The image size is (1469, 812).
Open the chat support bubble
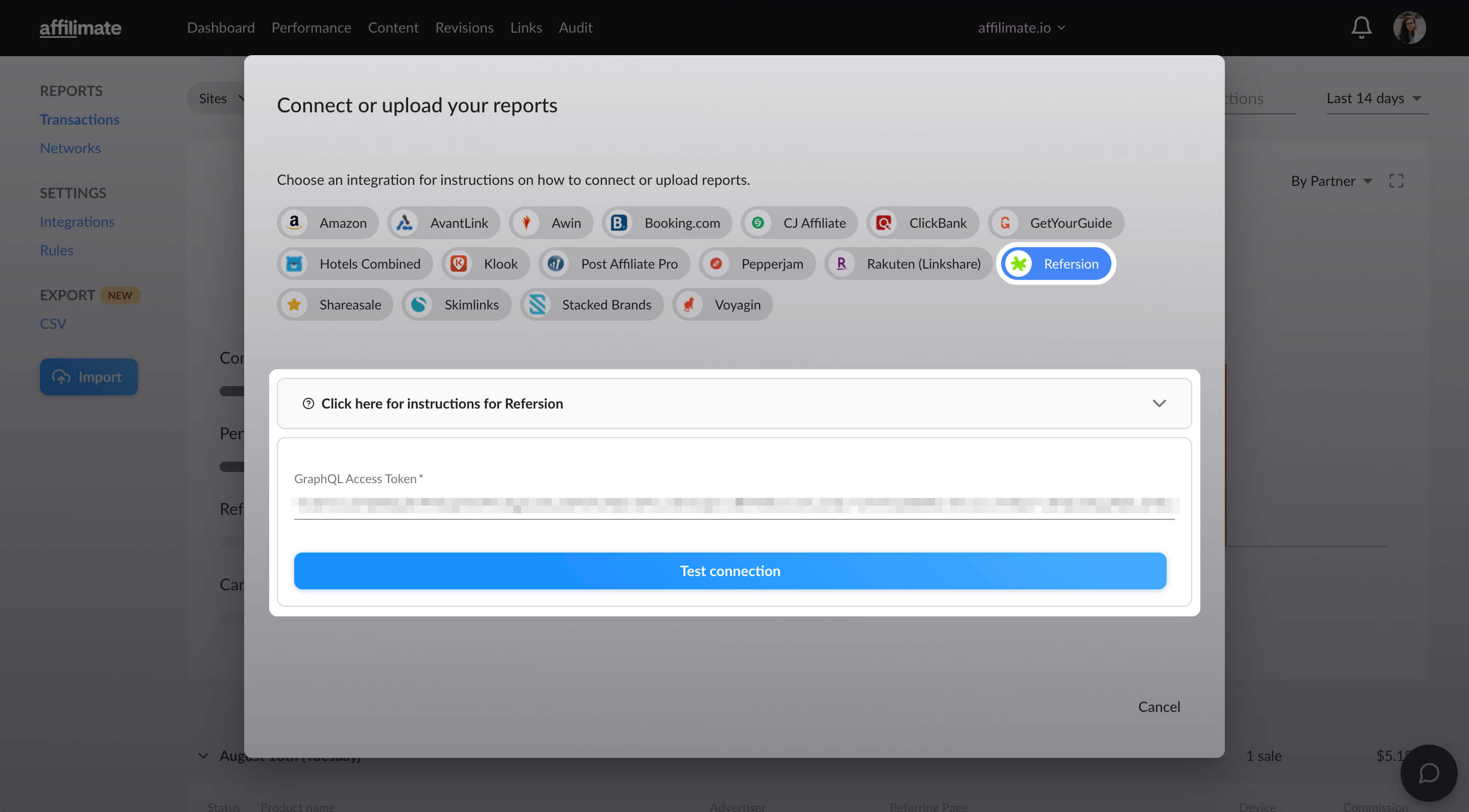point(1429,773)
